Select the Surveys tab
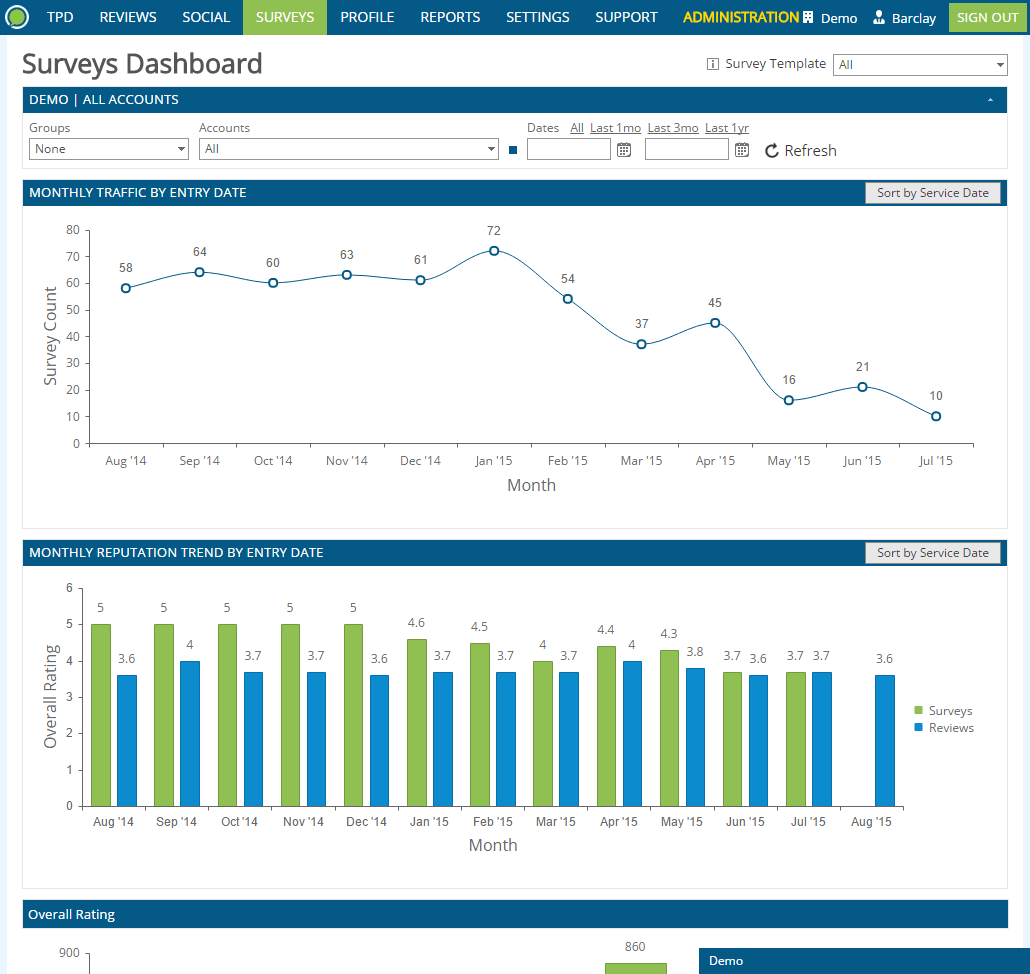Image resolution: width=1030 pixels, height=974 pixels. (x=285, y=17)
